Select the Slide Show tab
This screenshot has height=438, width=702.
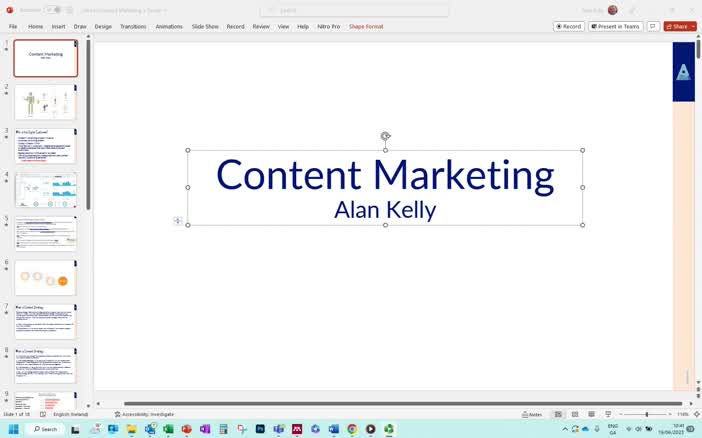pos(205,26)
